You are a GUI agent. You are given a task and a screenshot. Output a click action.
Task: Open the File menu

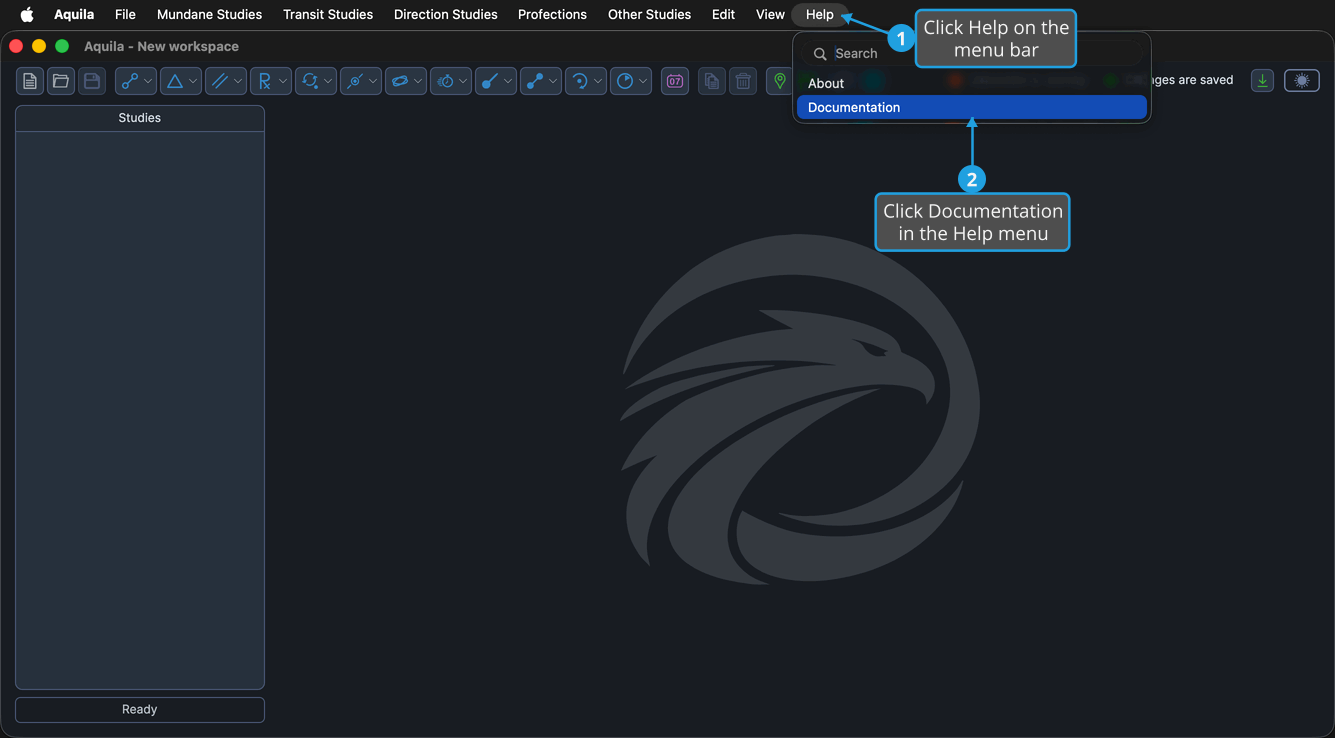tap(125, 15)
